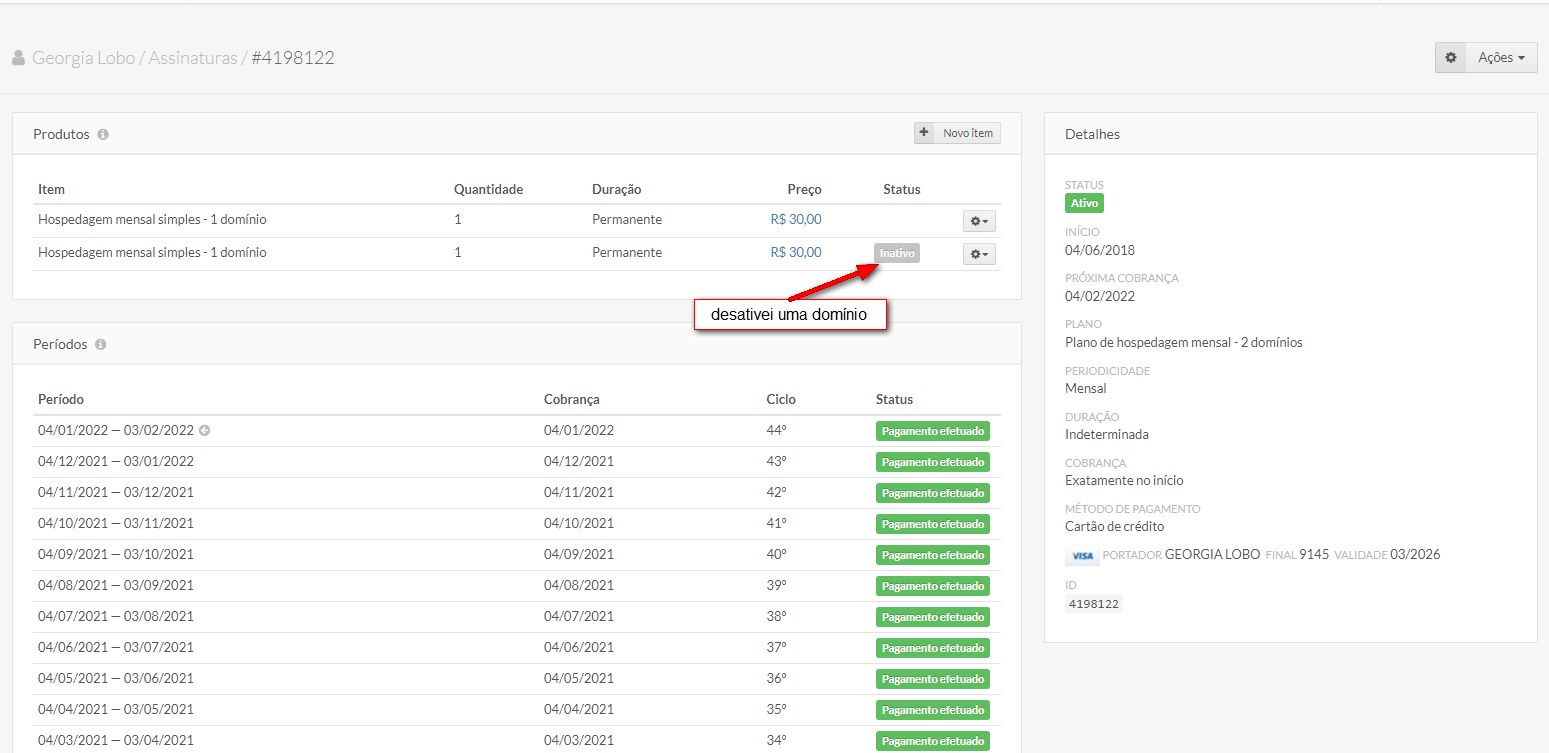Click the gear icon beside Ações
Screen dimensions: 1549x753
[x=1451, y=58]
